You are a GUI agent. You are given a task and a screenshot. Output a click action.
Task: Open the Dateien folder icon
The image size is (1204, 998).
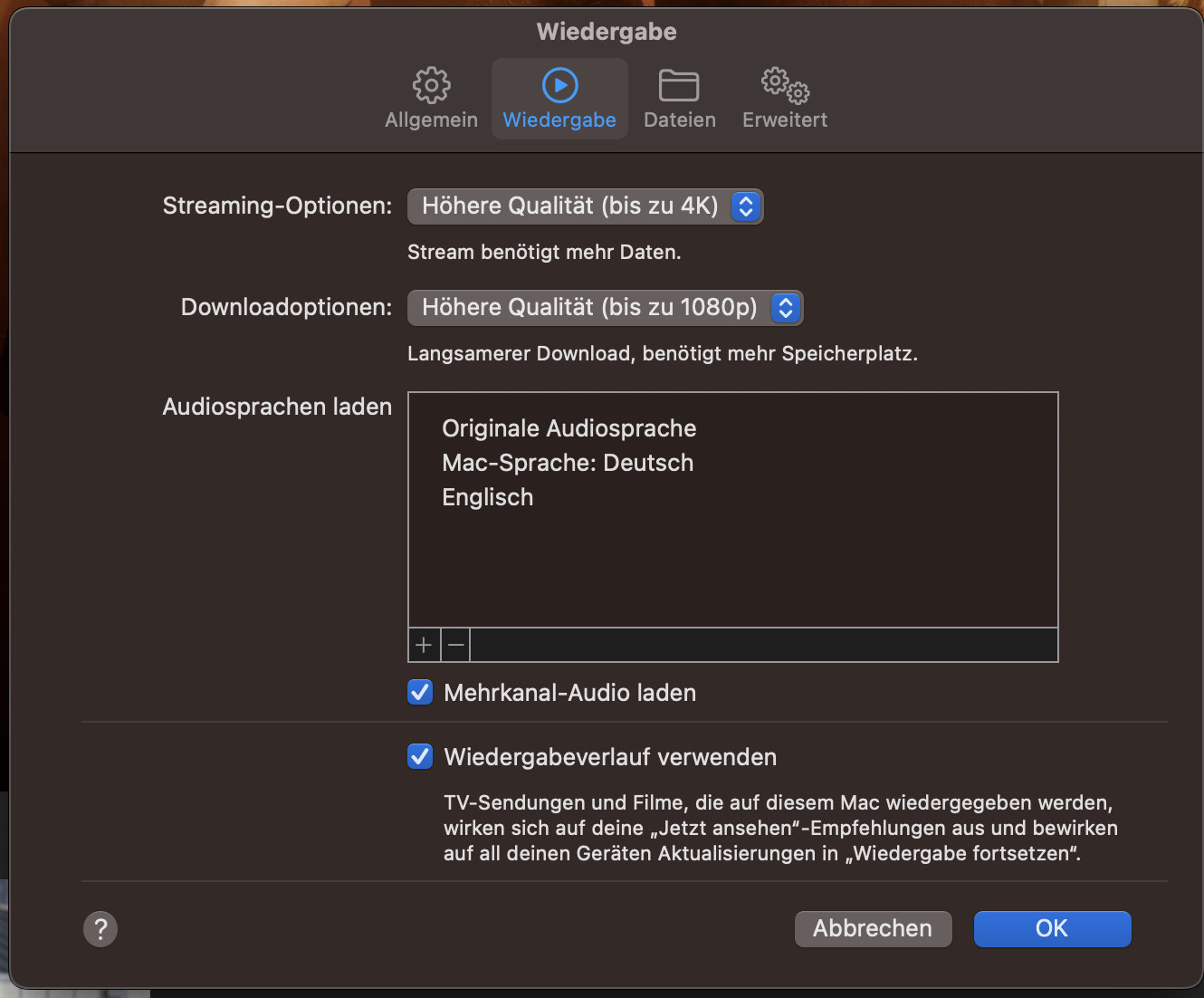pyautogui.click(x=679, y=85)
